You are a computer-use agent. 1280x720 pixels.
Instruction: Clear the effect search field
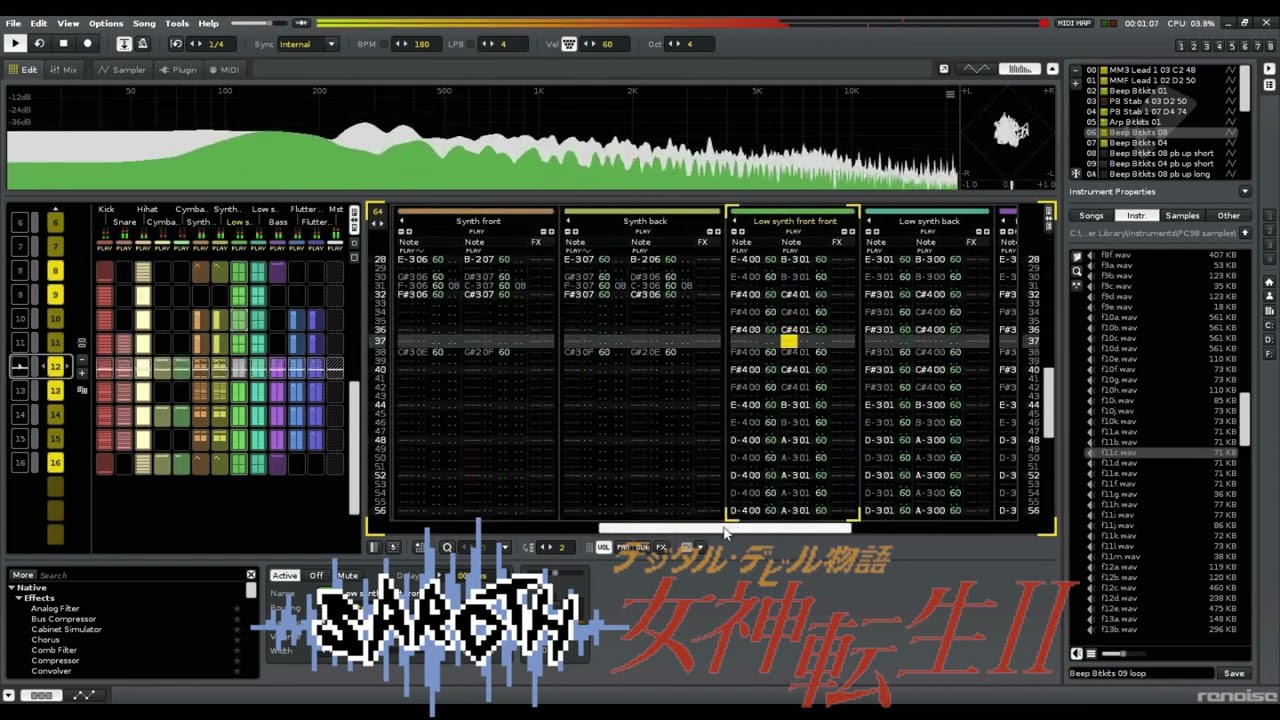pyautogui.click(x=251, y=575)
